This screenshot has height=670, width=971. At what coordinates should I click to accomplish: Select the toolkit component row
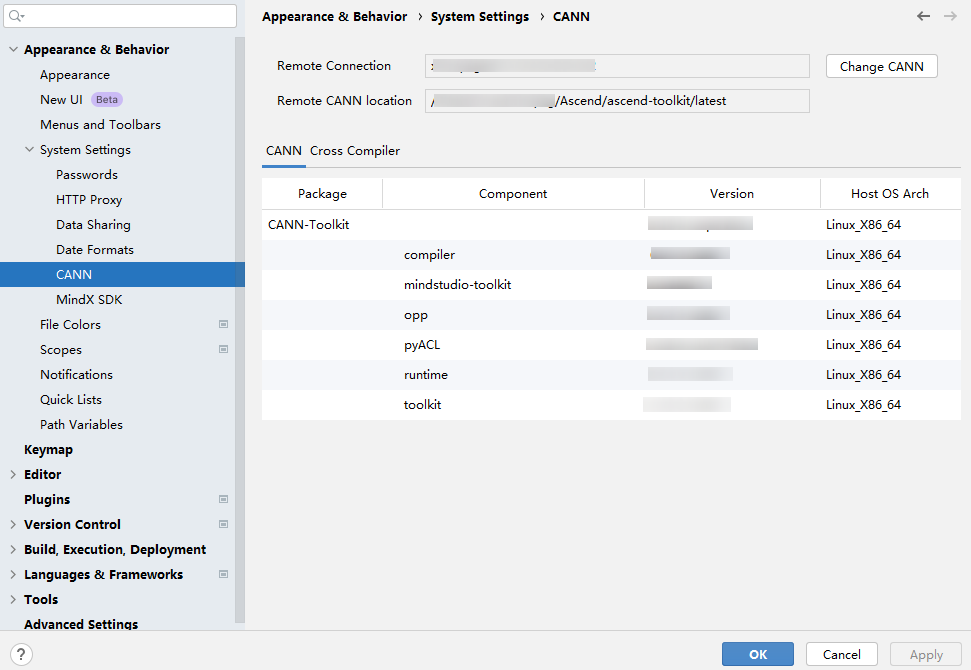tap(611, 404)
